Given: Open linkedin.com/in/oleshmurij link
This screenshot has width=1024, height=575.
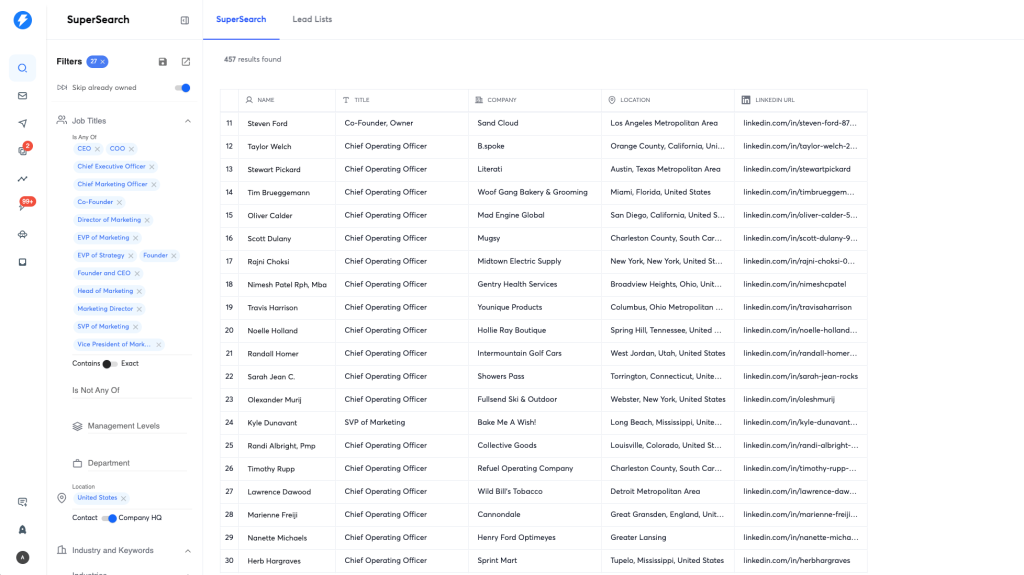Looking at the screenshot, I should [x=789, y=399].
